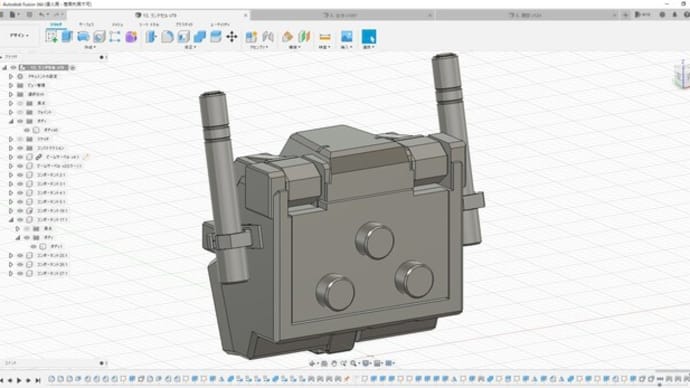Activate the root component radio button
This screenshot has width=690, height=388.
73,67
